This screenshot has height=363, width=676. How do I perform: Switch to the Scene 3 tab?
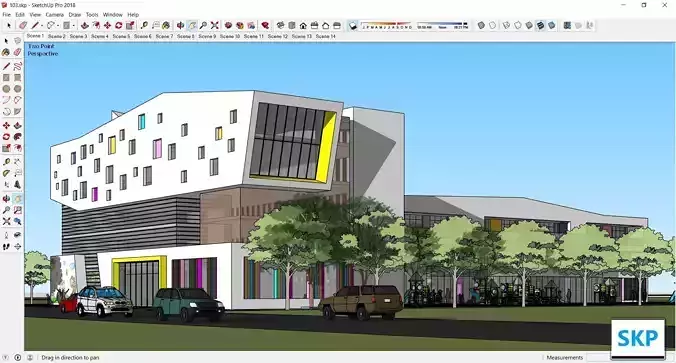(78, 36)
